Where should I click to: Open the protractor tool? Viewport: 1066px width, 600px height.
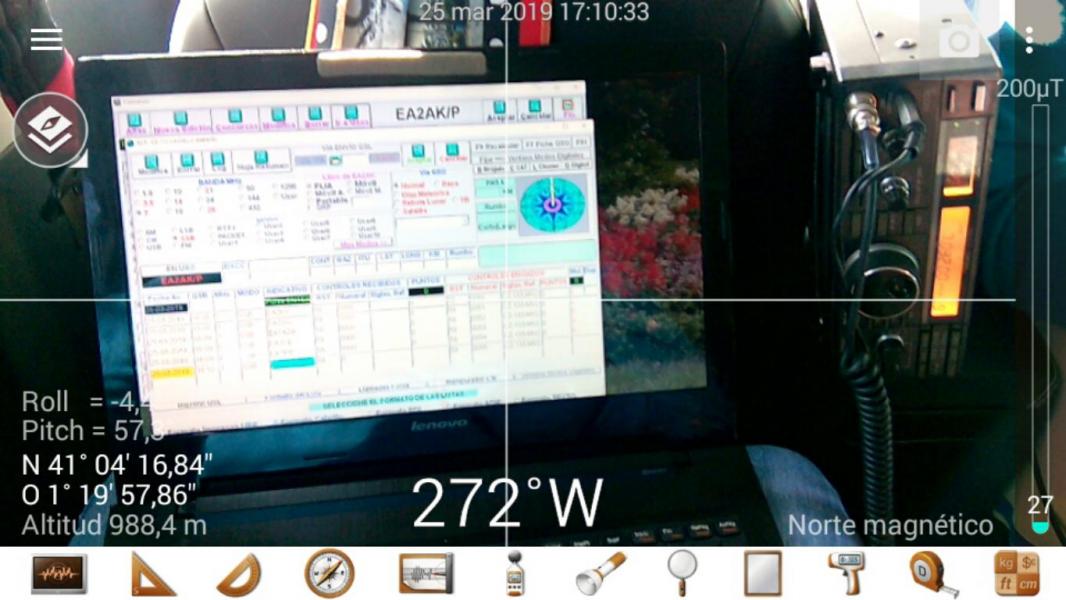[239, 574]
